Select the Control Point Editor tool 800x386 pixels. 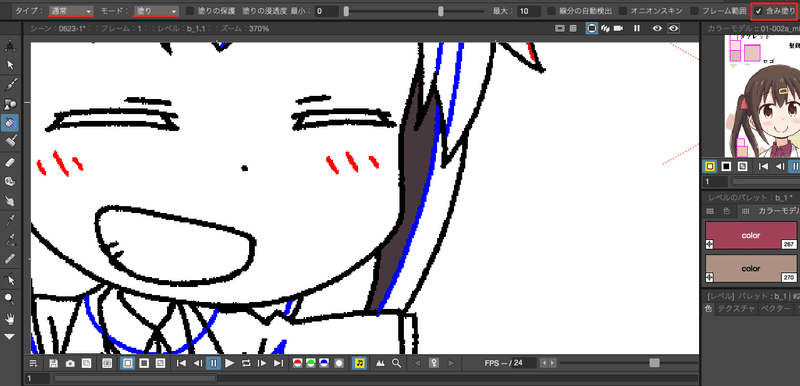tap(10, 279)
